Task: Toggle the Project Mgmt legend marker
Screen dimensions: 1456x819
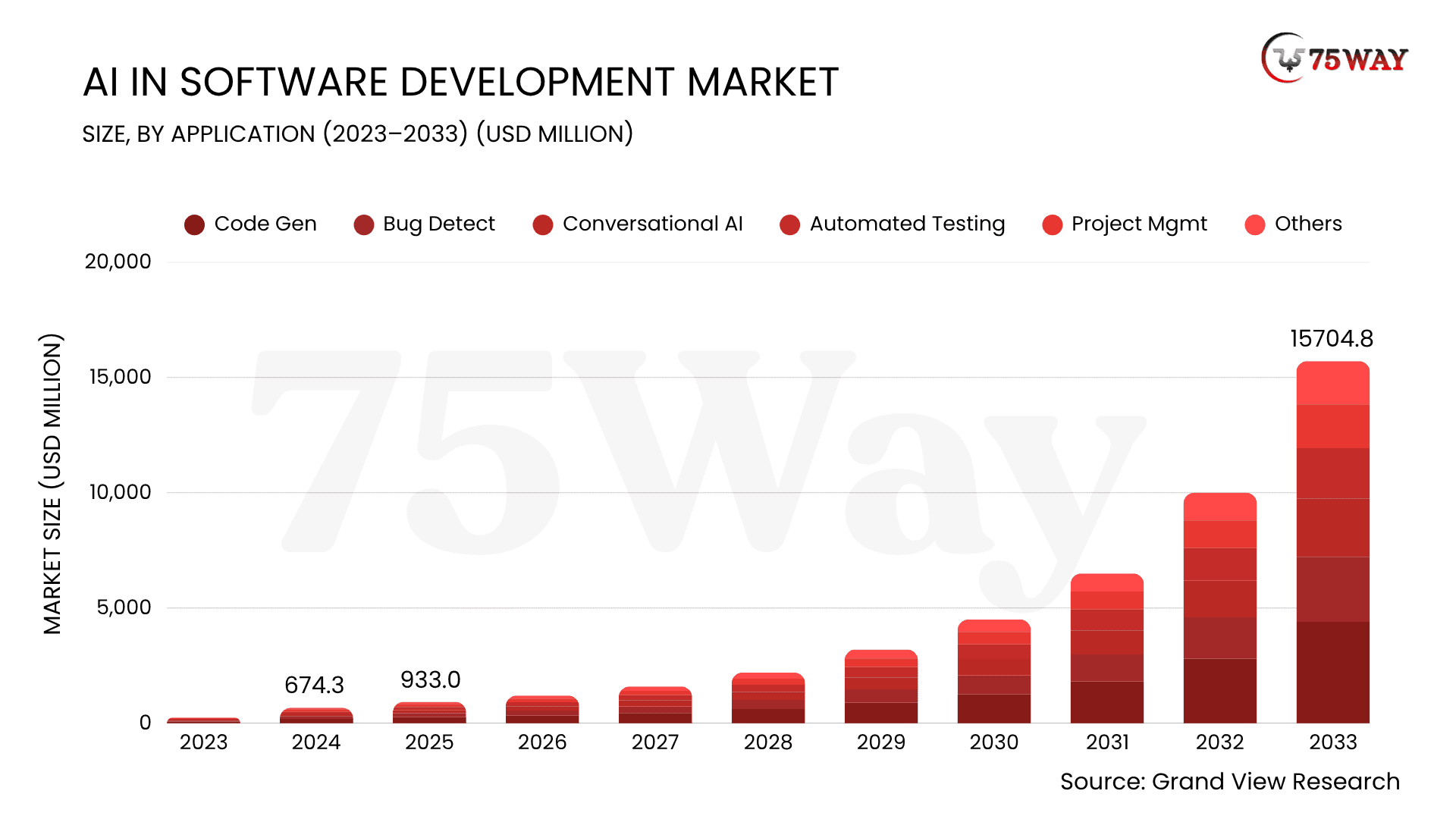Action: coord(1052,224)
